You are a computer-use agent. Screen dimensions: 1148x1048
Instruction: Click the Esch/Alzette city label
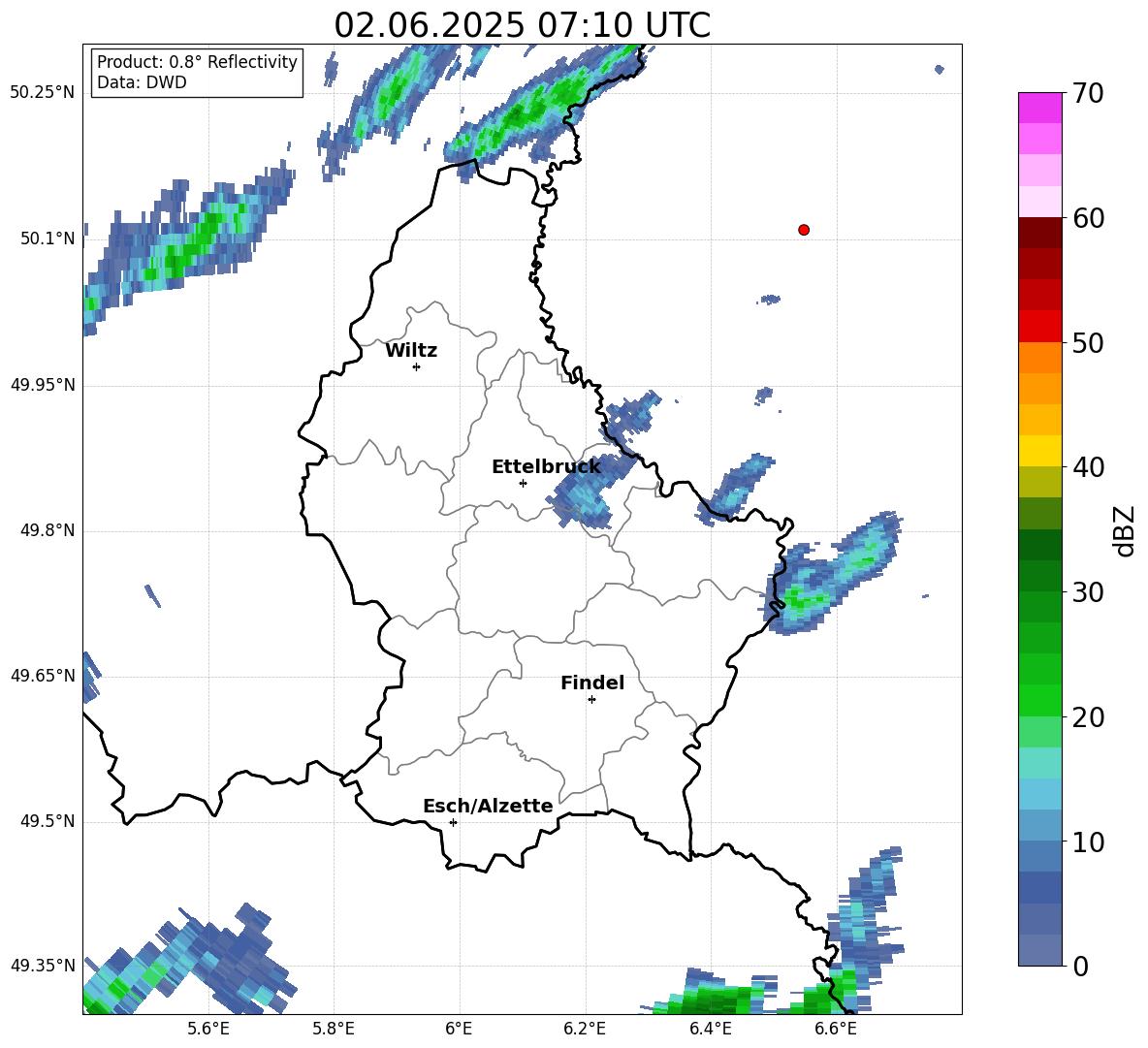(489, 806)
